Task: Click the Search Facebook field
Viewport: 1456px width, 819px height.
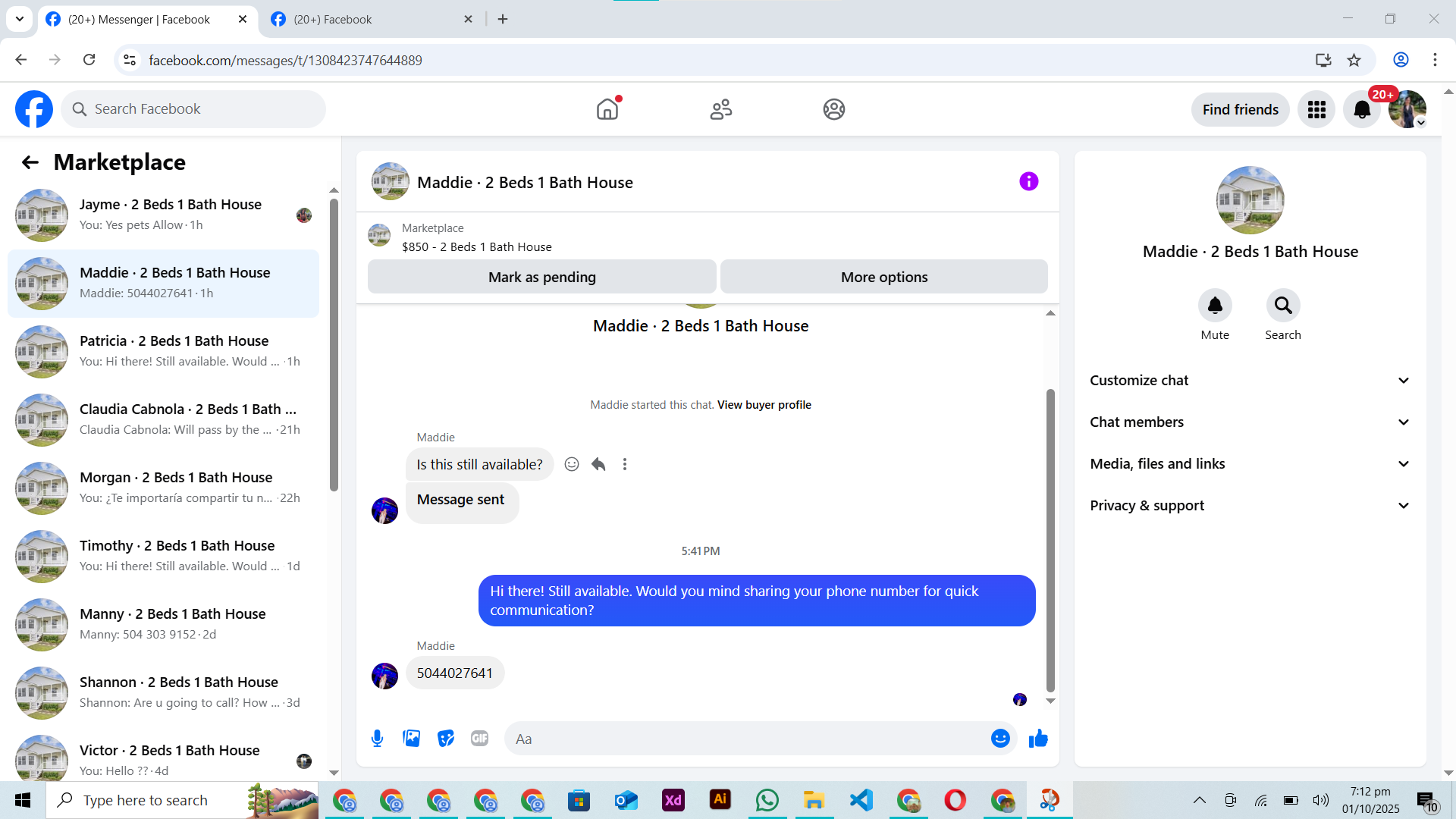Action: click(193, 109)
